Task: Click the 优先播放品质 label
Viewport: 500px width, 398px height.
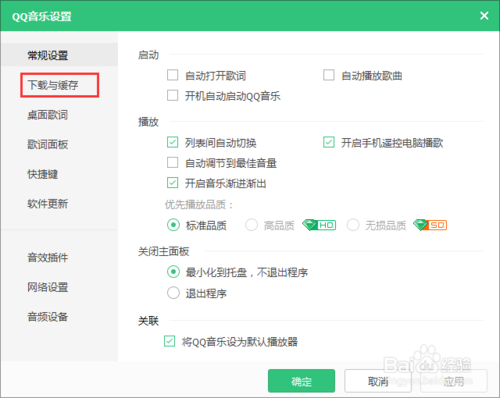Action: coord(199,205)
